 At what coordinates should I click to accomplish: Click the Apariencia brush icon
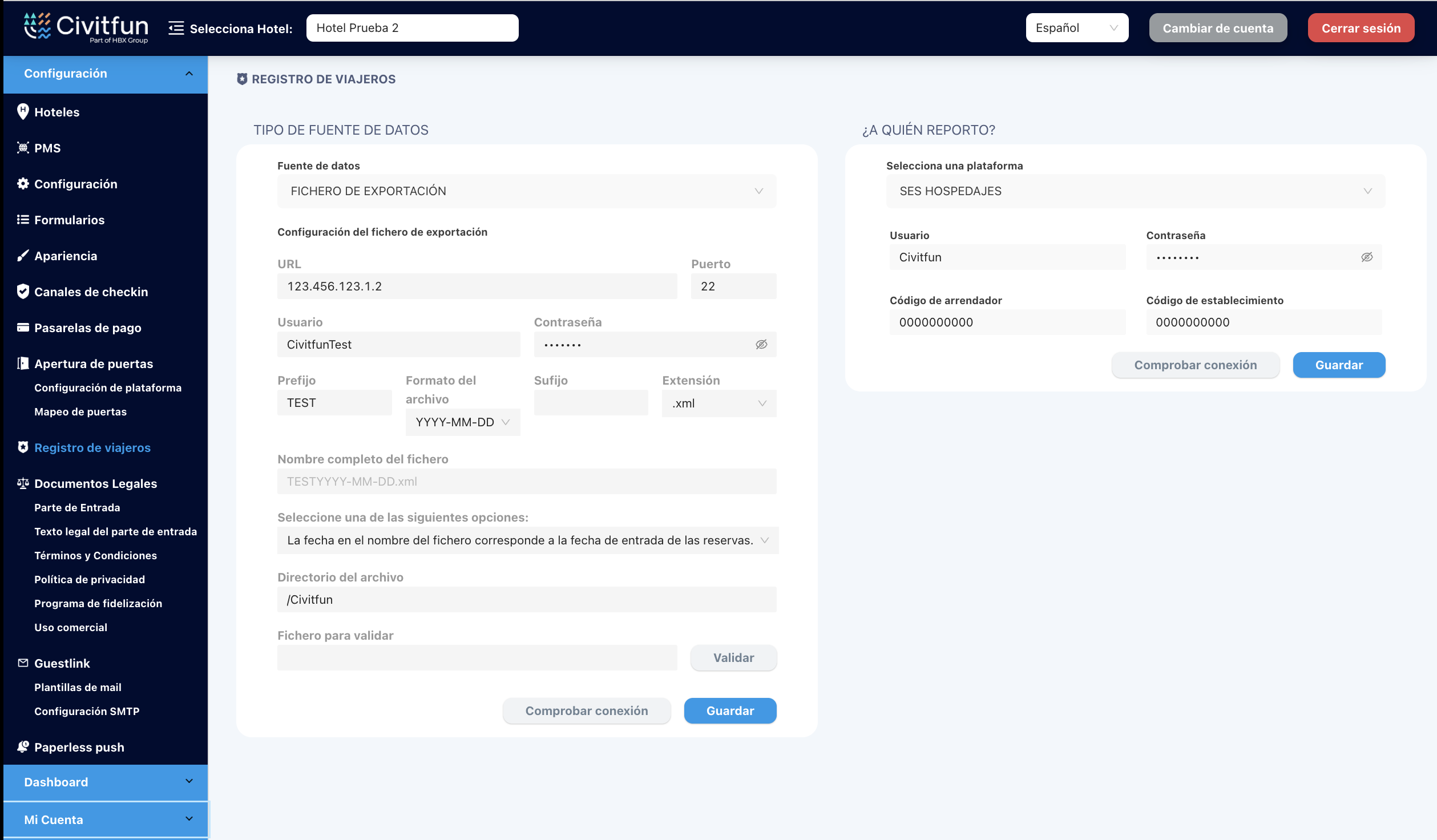[23, 256]
